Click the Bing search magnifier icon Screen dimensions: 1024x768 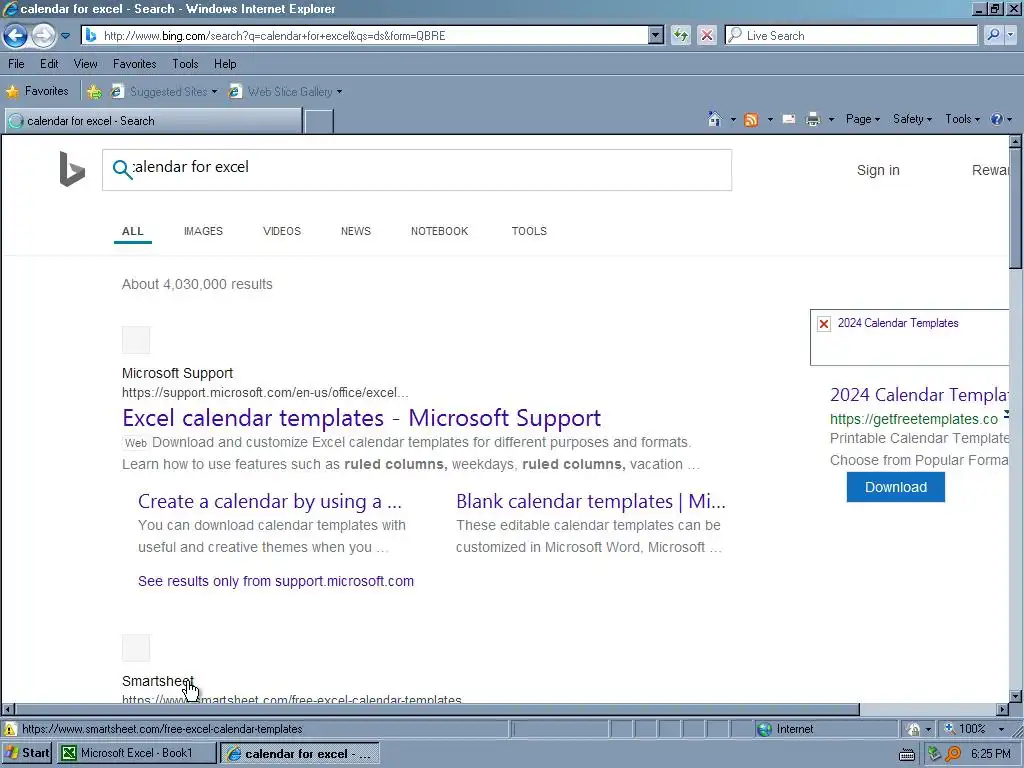click(122, 169)
